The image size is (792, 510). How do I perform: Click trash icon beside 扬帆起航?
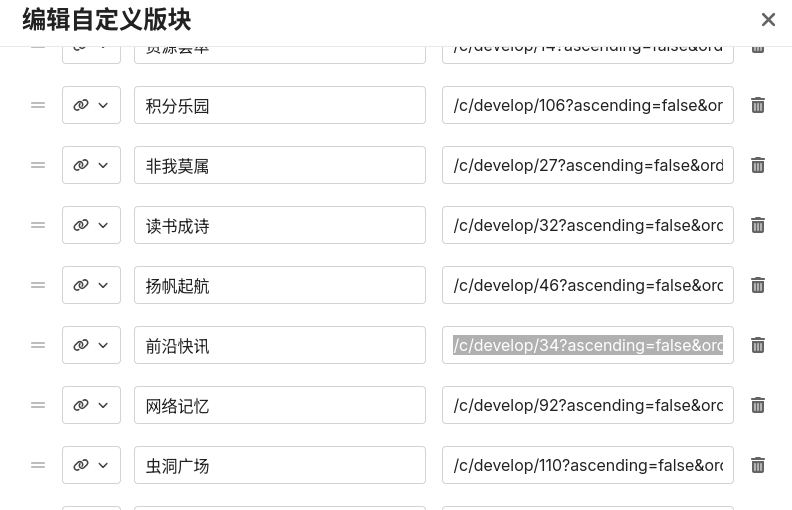[758, 285]
